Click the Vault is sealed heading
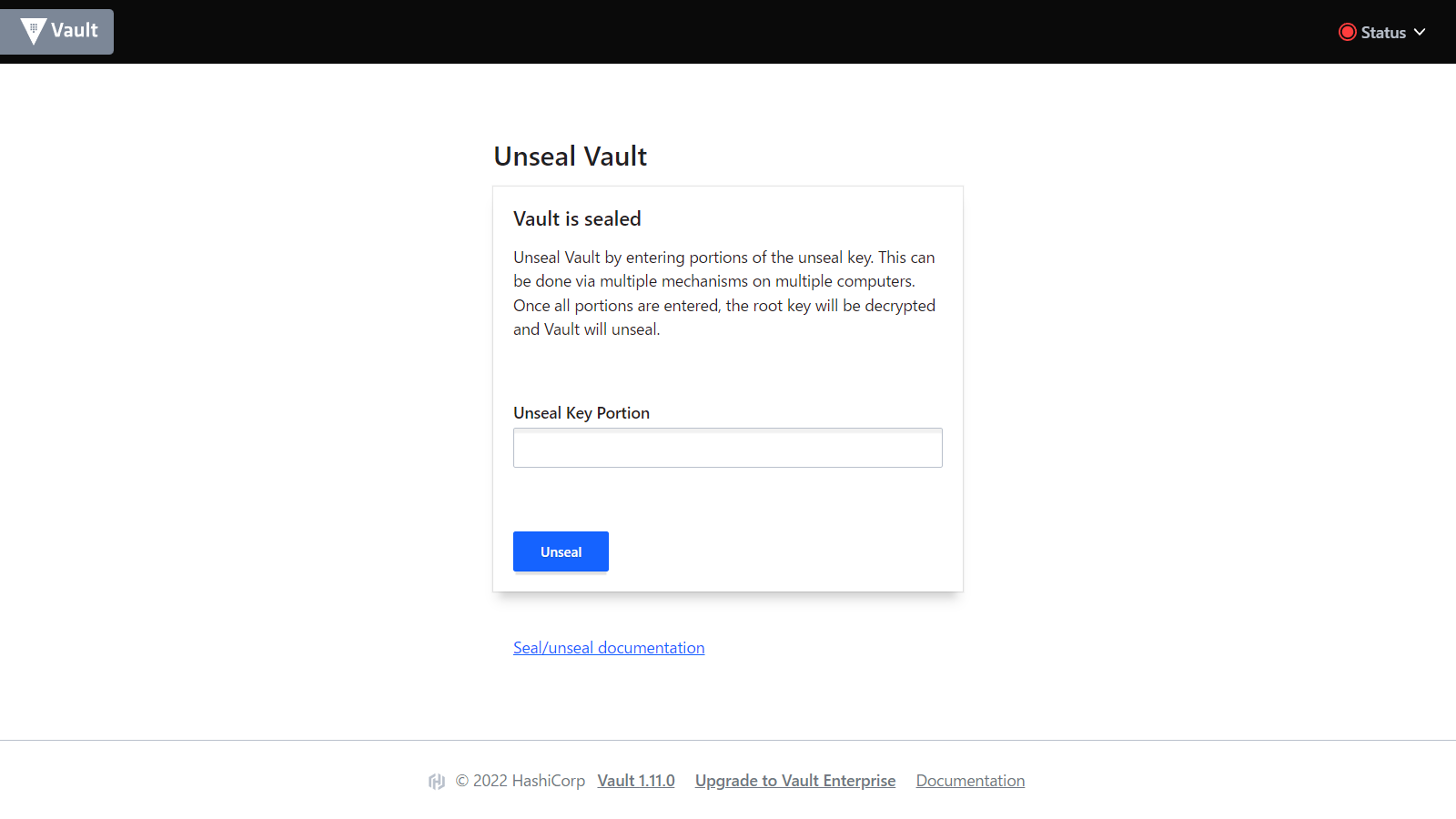 (x=577, y=219)
